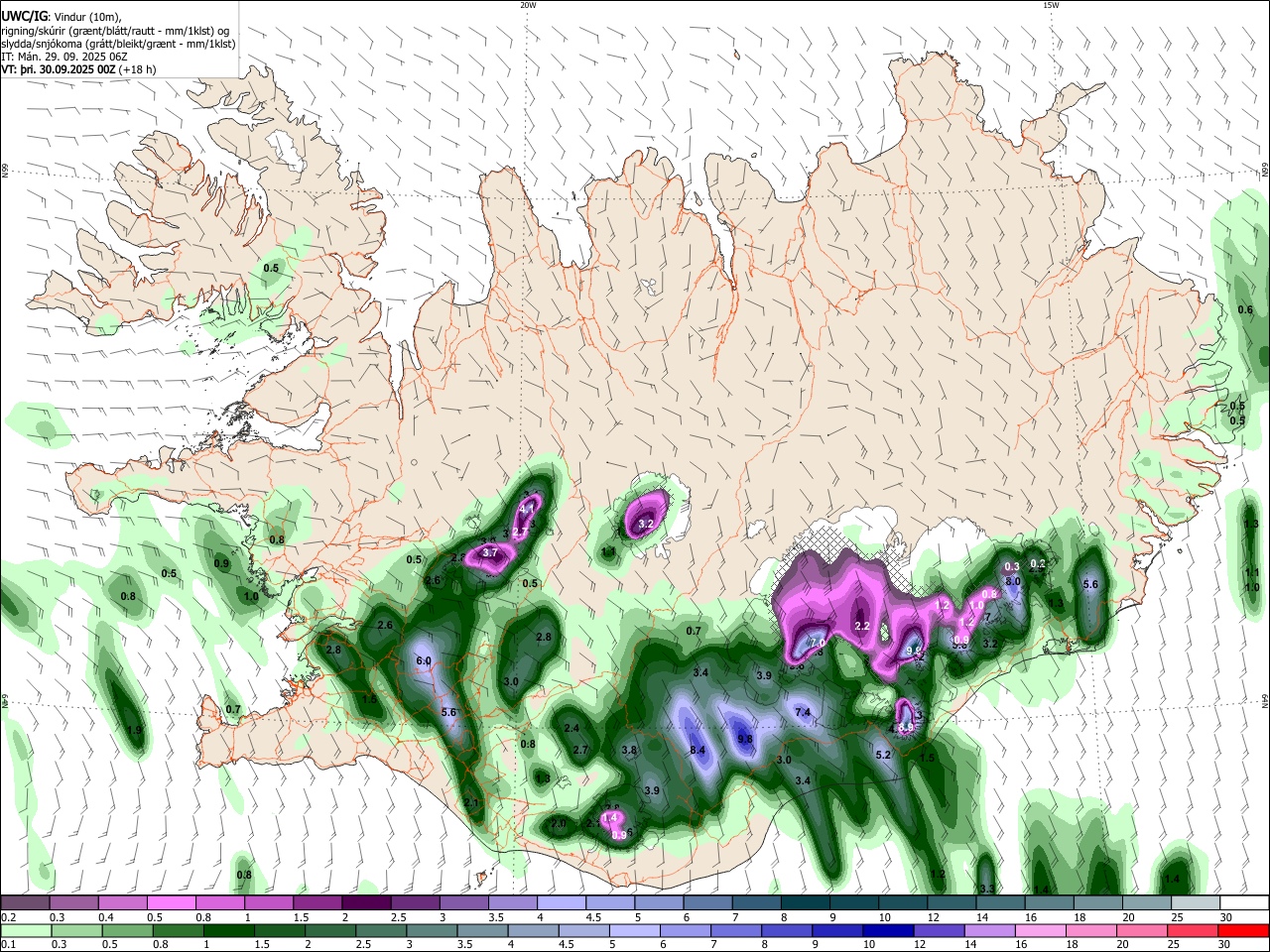1270x952 pixels.
Task: Click the 7.0 value in the pink snow area
Action: pos(819,643)
